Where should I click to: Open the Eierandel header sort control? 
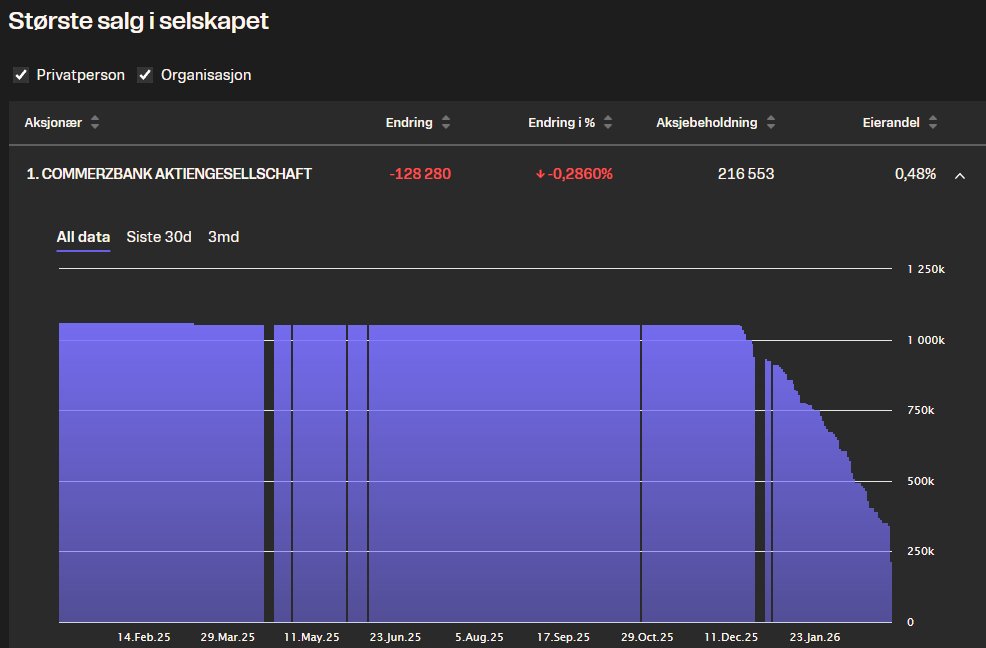[931, 122]
